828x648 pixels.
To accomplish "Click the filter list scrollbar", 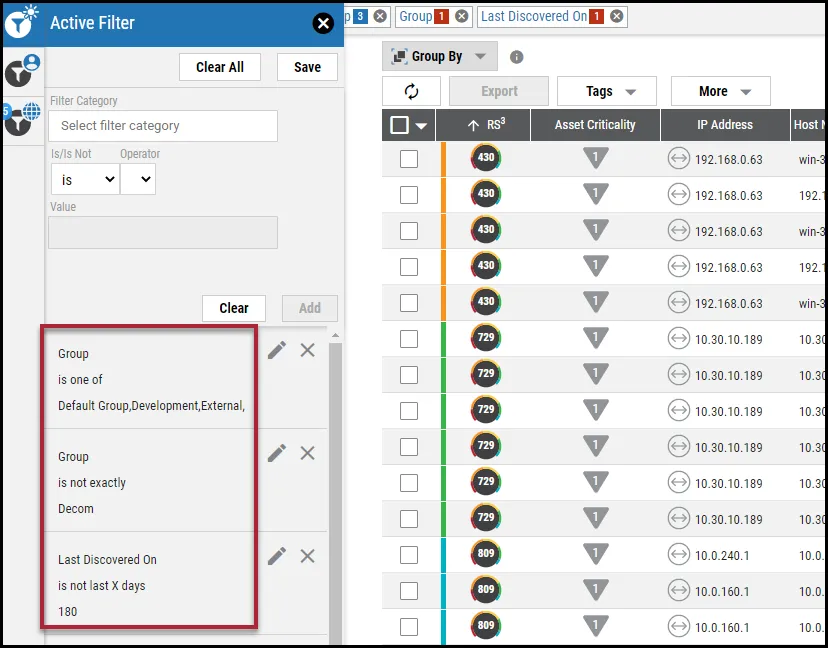I will tap(335, 491).
